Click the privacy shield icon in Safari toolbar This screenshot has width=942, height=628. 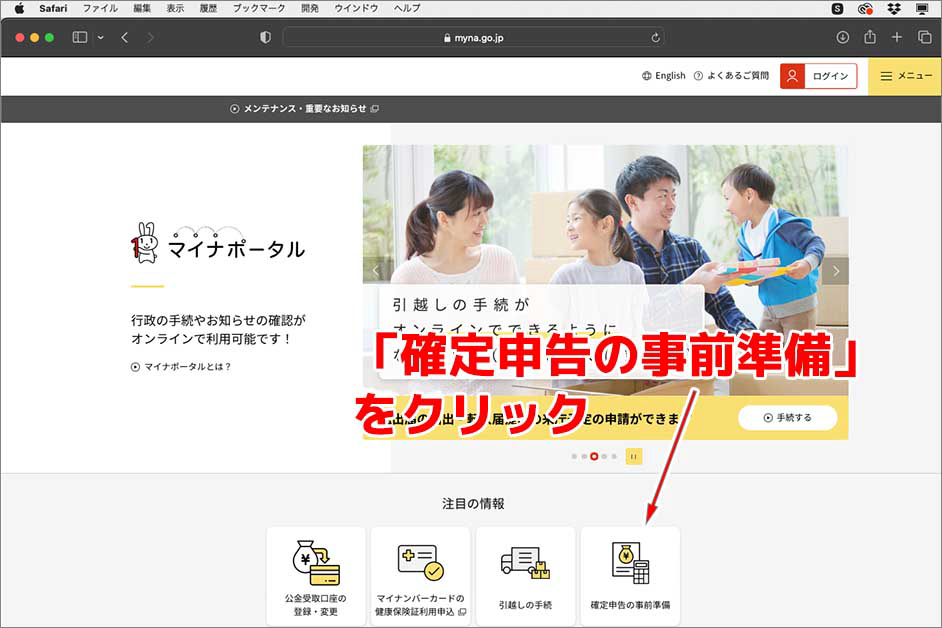click(263, 37)
